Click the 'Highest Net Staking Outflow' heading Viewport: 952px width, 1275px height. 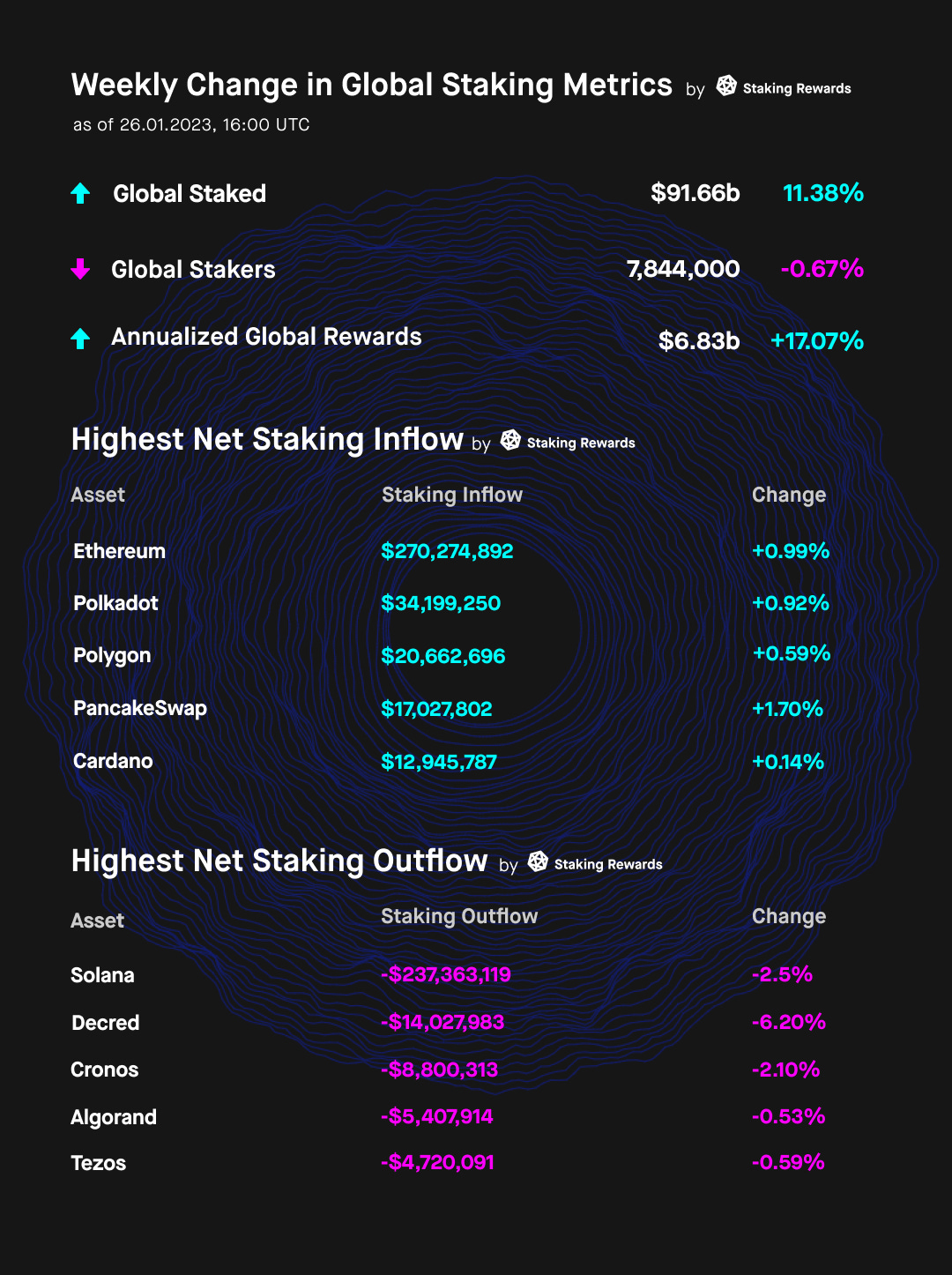pyautogui.click(x=279, y=861)
